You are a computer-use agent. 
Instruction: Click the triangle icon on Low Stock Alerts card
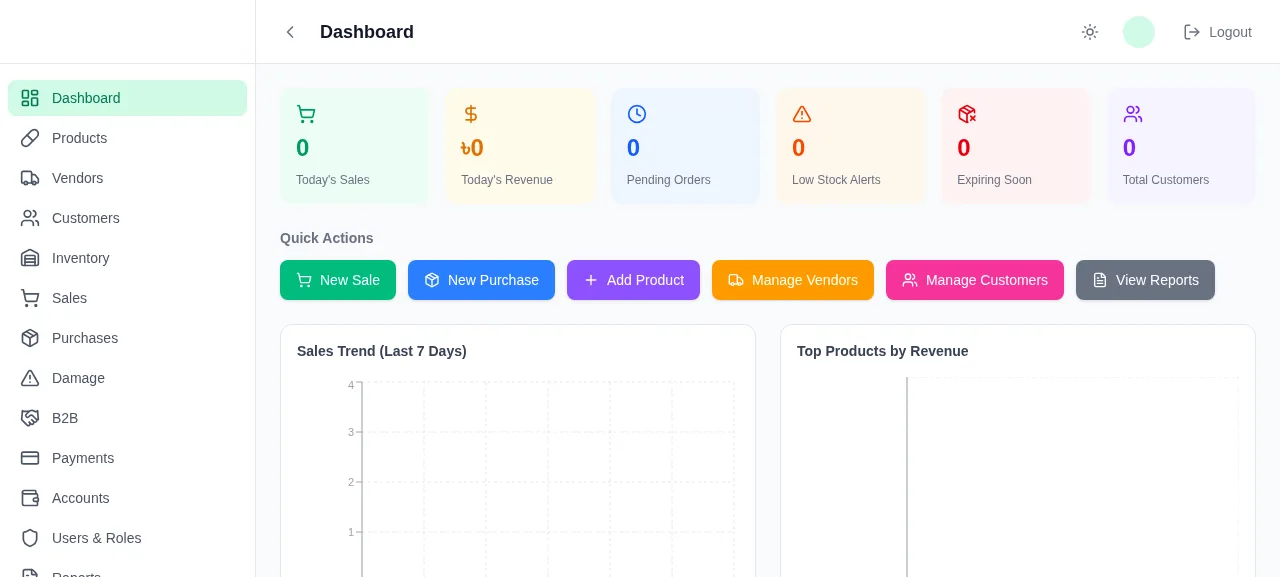(802, 114)
